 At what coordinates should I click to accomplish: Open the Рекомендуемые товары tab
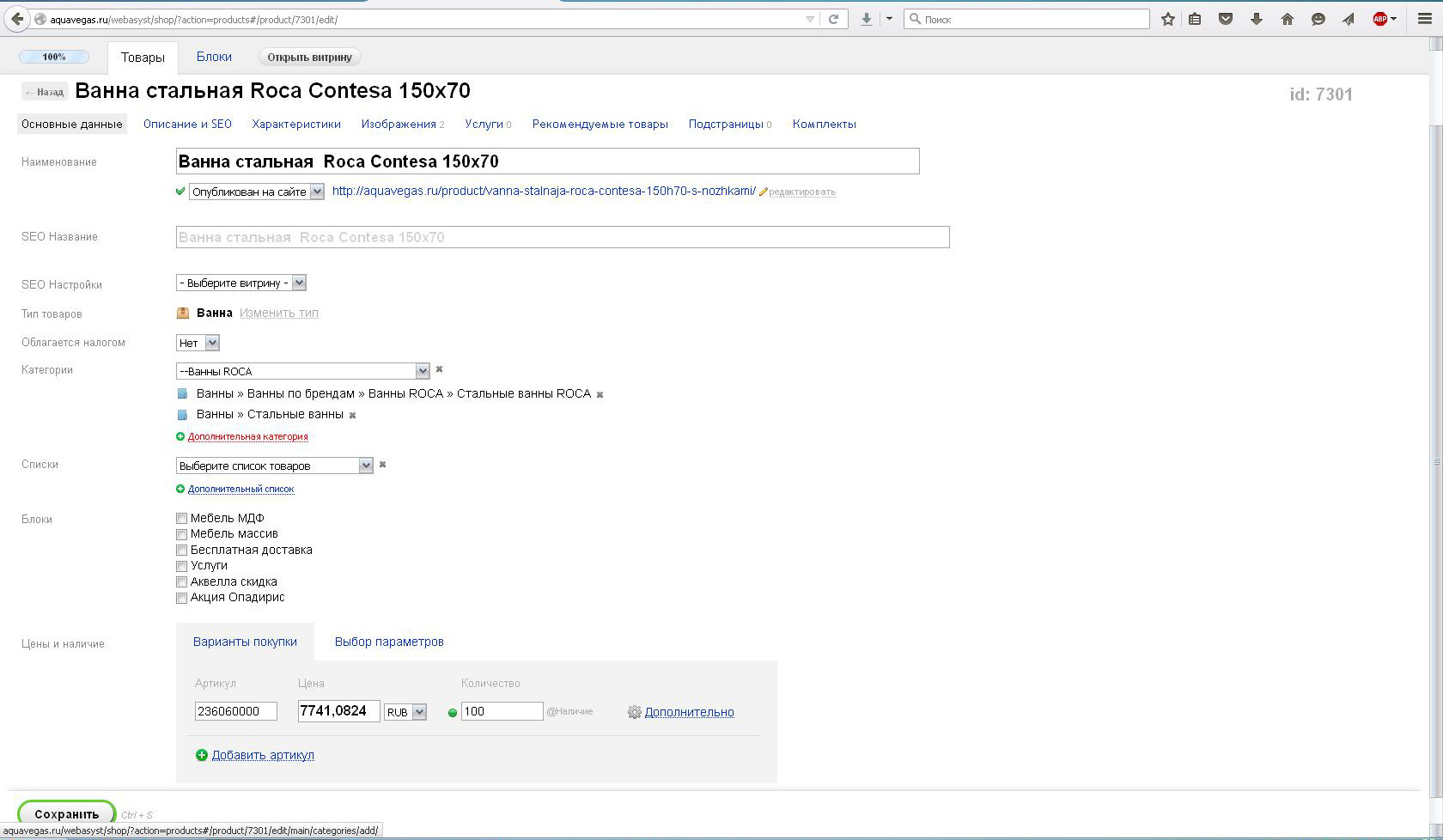[600, 125]
